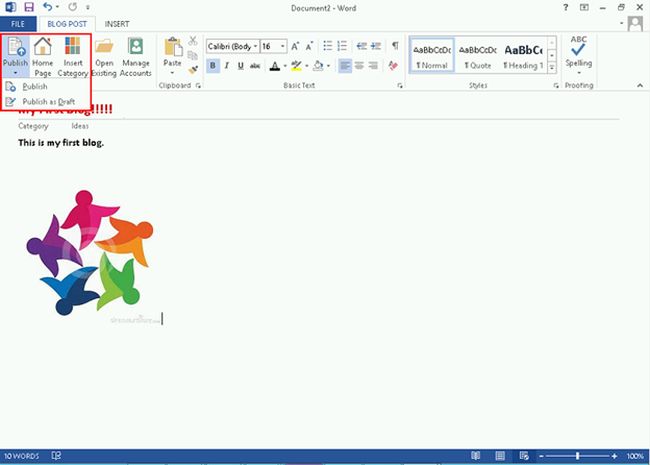Expand the shading color dropdown arrow
Viewport: 650px width, 465px height.
pyautogui.click(x=328, y=66)
